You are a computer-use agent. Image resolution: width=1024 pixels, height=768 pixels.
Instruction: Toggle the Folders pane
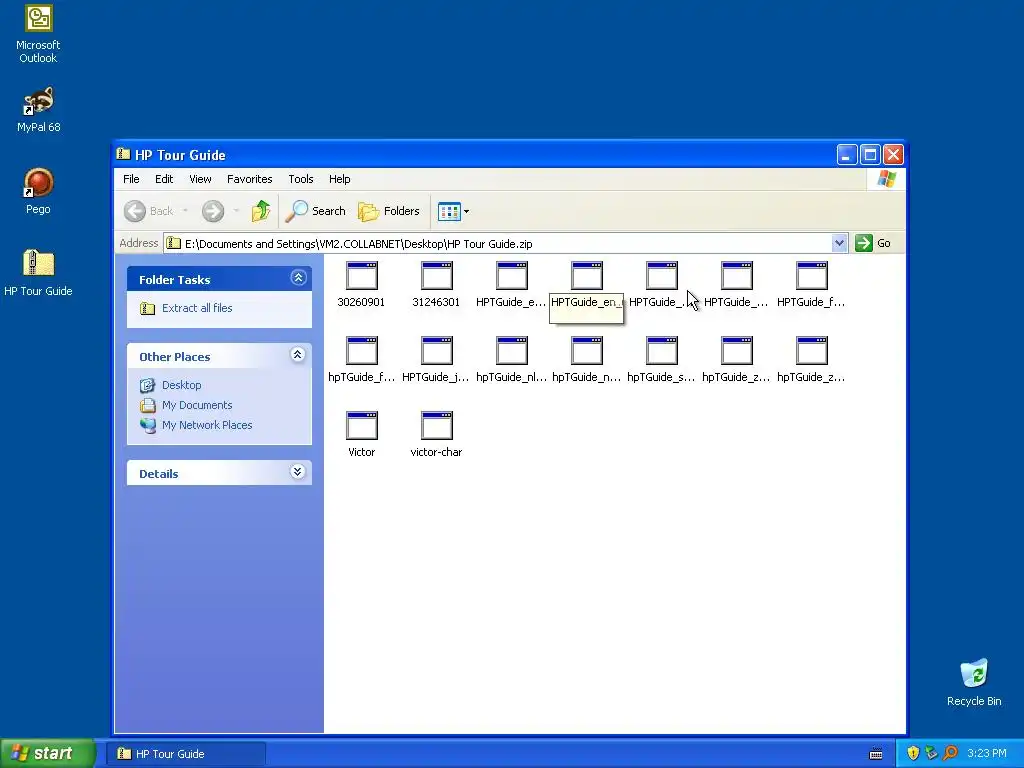click(389, 211)
